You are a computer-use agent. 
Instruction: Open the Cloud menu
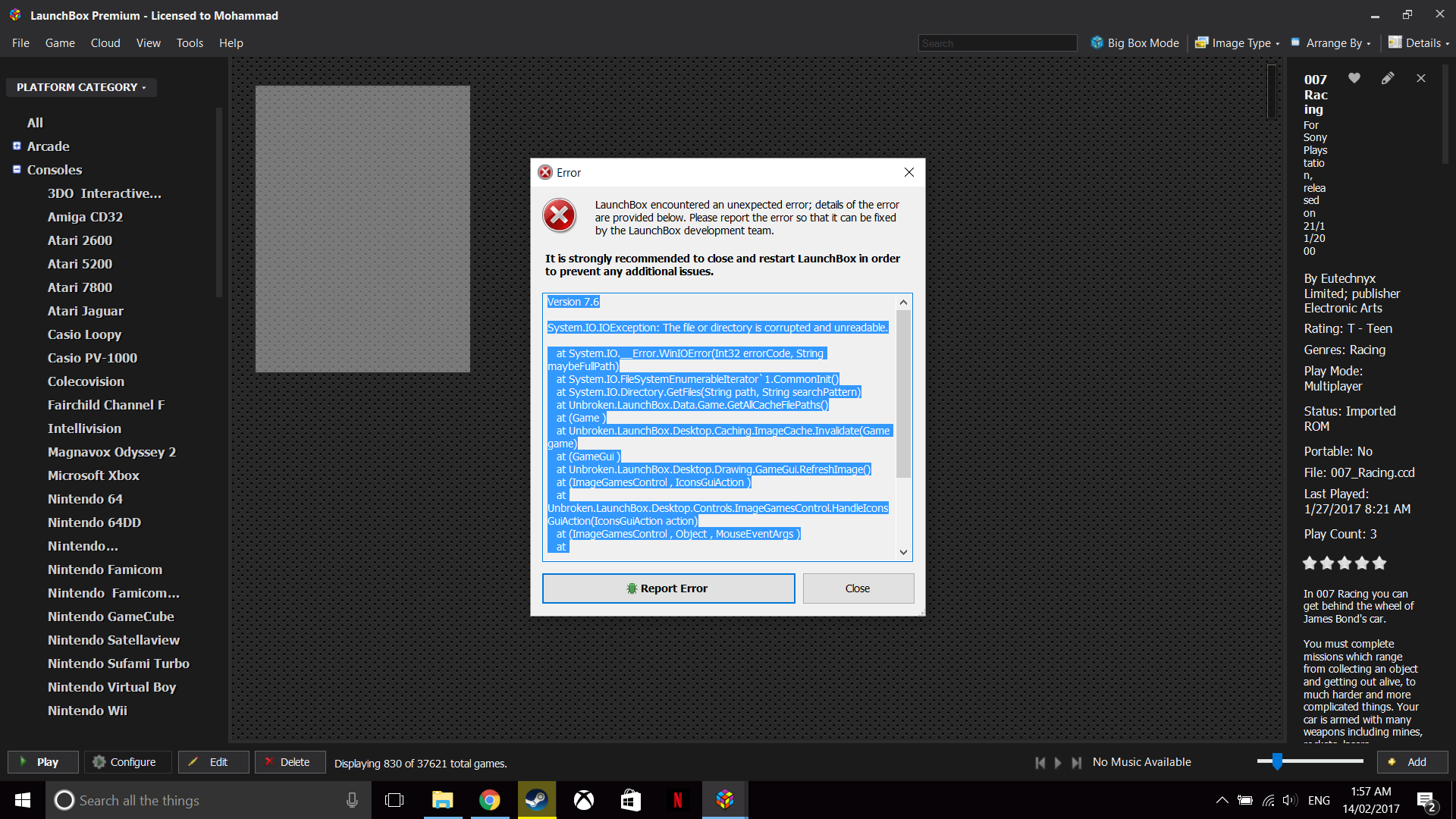point(105,43)
